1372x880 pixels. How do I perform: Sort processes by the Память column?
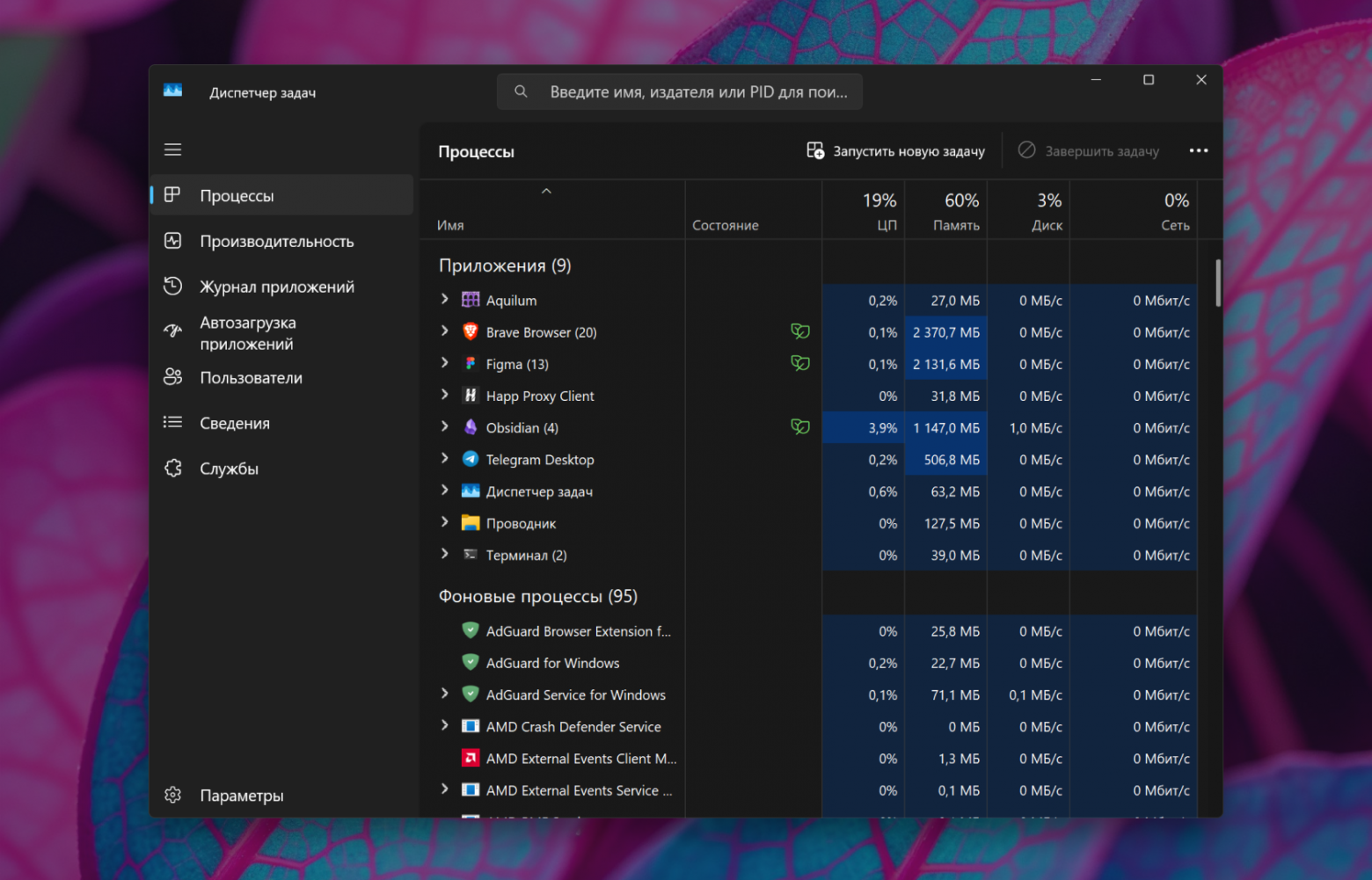(x=945, y=211)
